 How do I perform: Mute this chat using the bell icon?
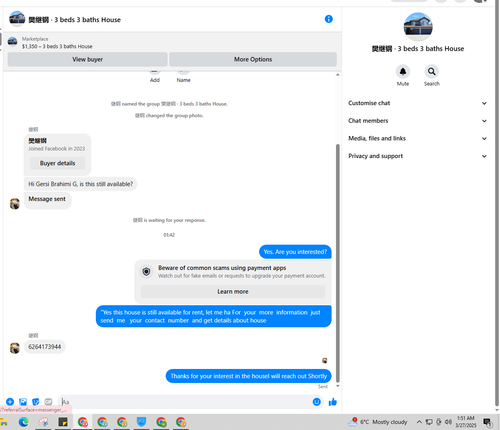[403, 71]
